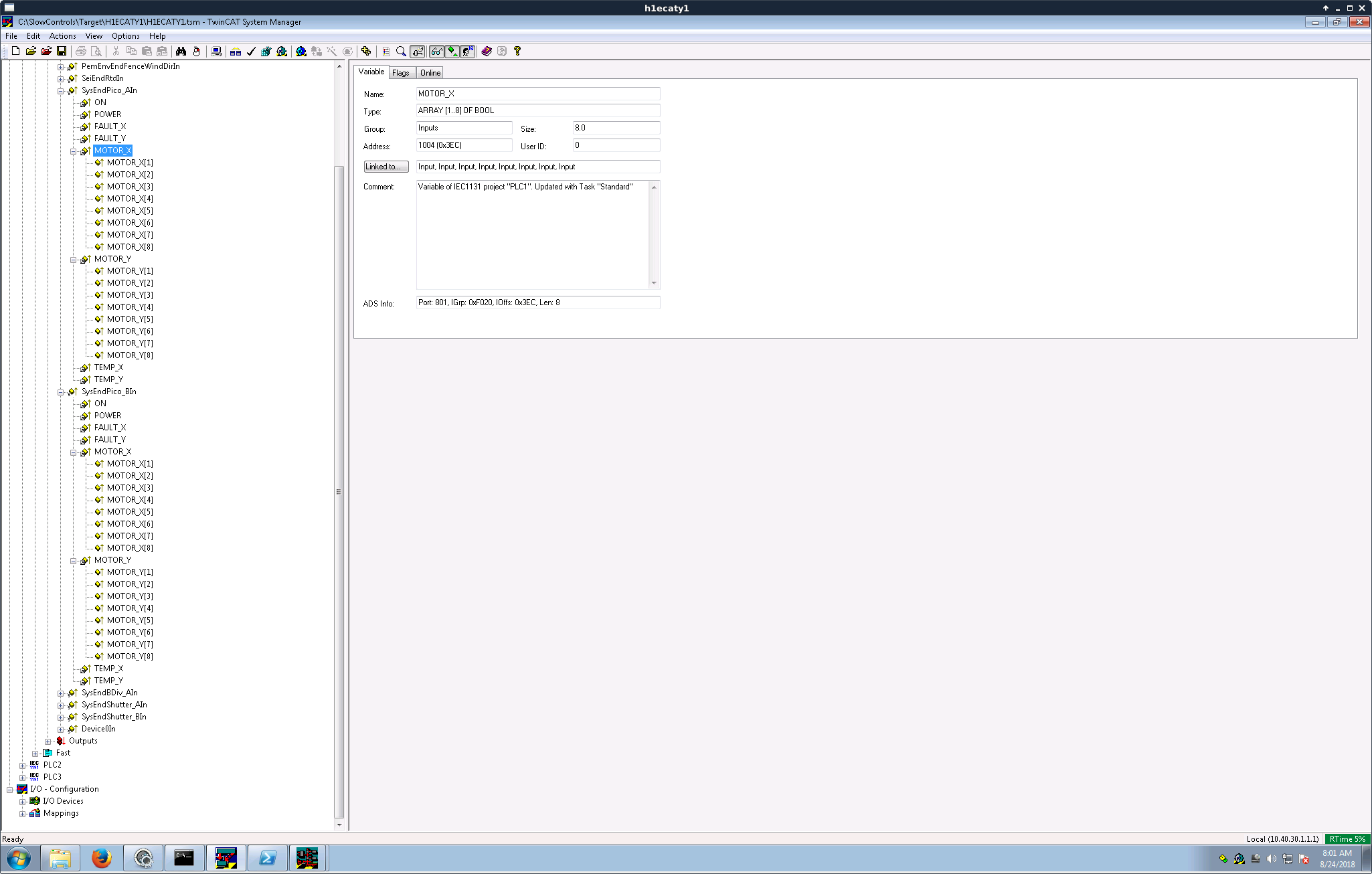Select the PLC3 tree item
The height and width of the screenshot is (874, 1372).
(52, 777)
